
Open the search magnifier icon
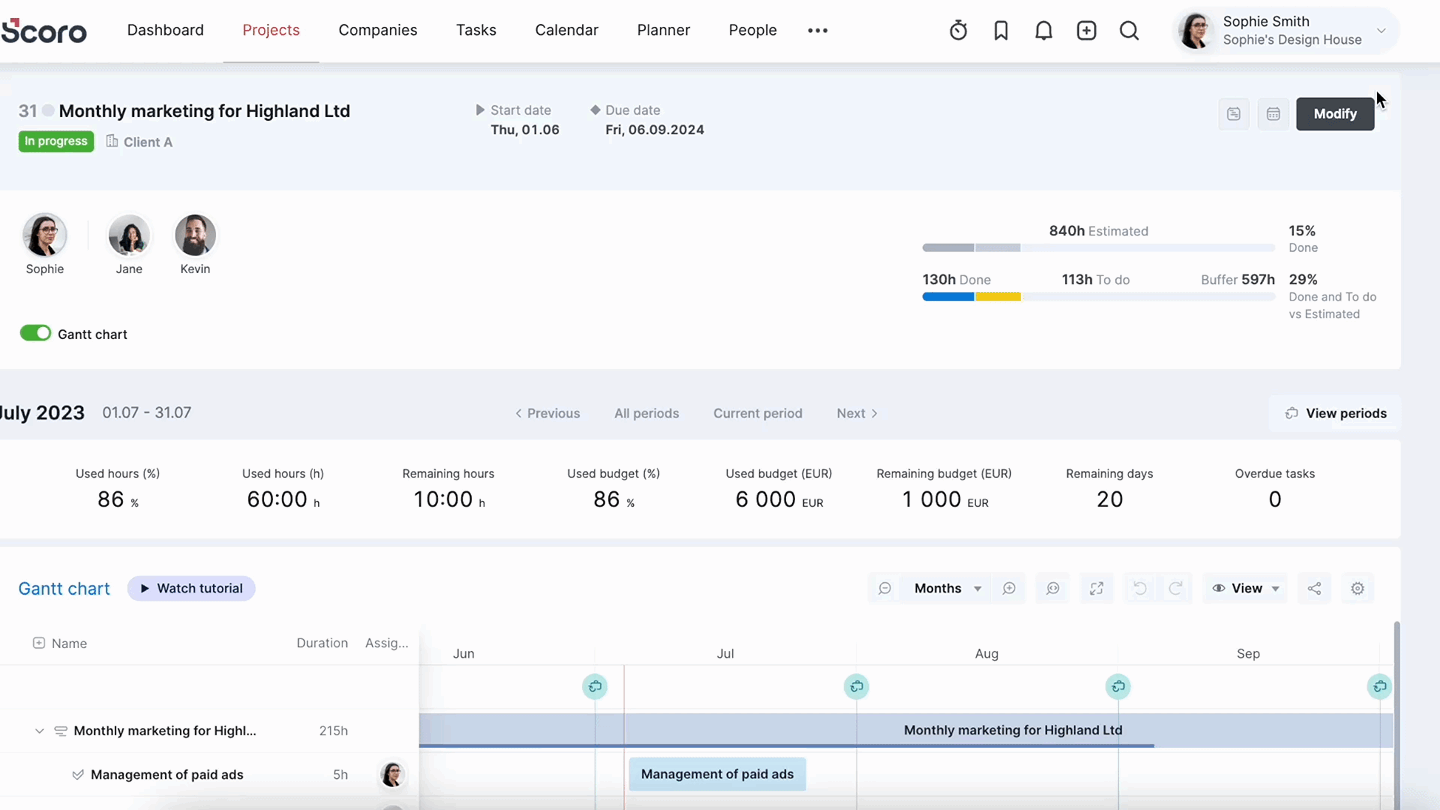1129,30
